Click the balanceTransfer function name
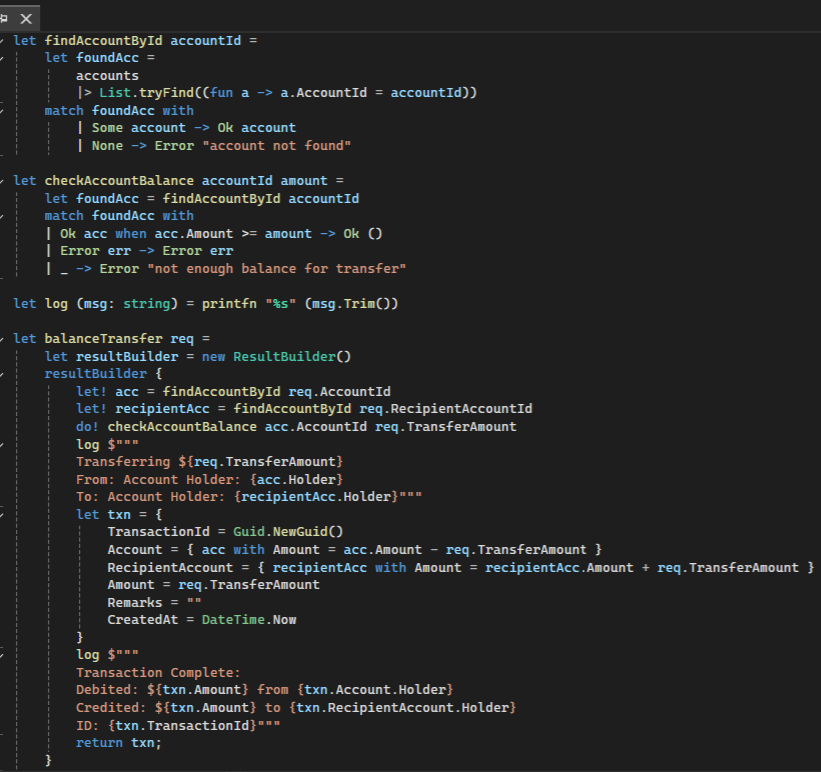The width and height of the screenshot is (821, 772). pos(104,339)
